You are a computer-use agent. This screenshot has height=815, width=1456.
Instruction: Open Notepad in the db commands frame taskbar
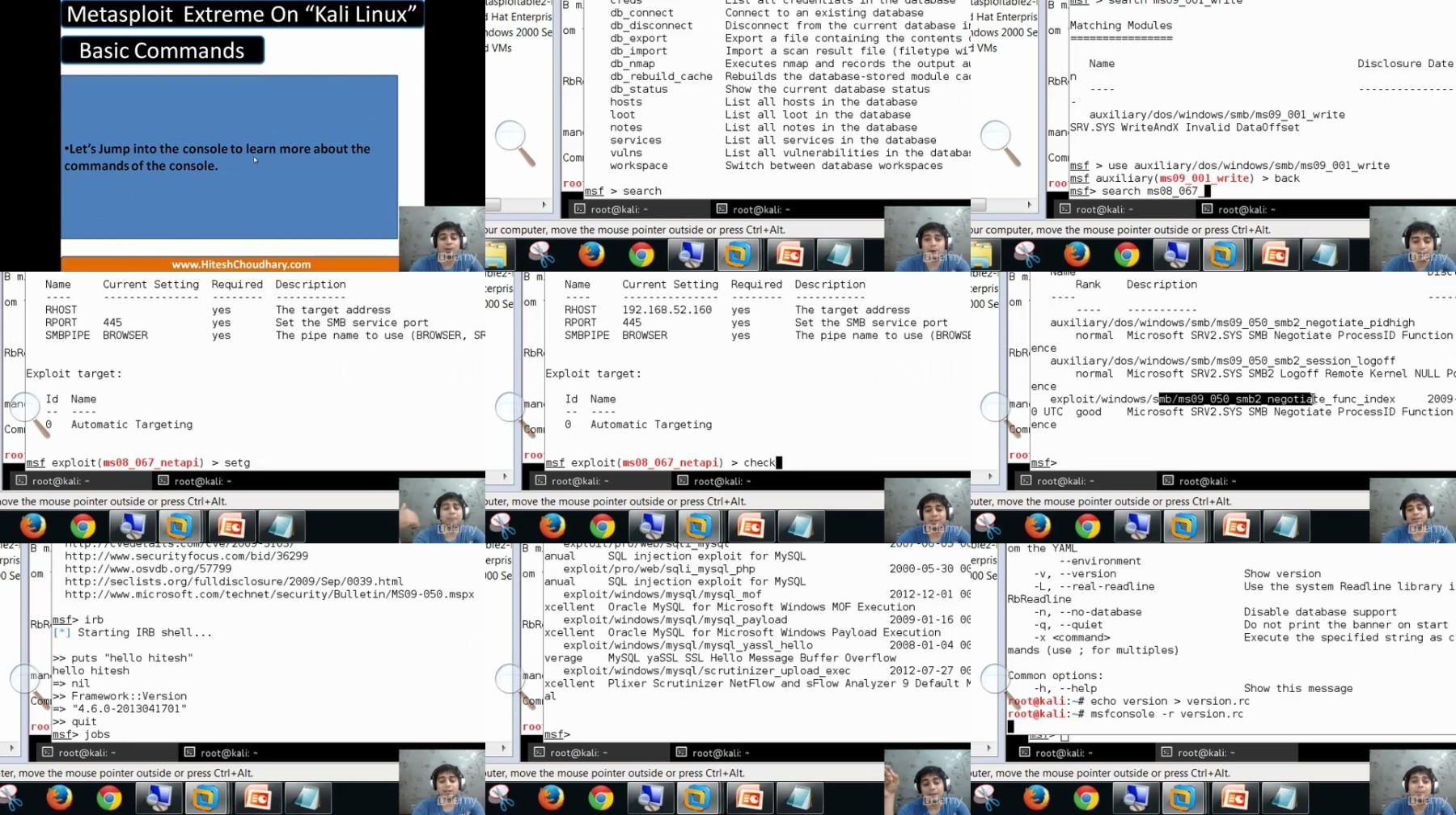[839, 255]
